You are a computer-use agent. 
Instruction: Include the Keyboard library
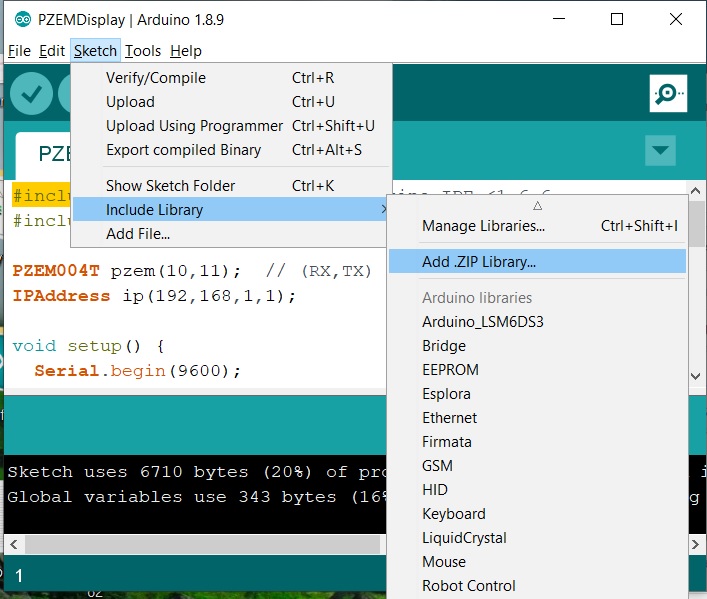[x=537, y=513]
